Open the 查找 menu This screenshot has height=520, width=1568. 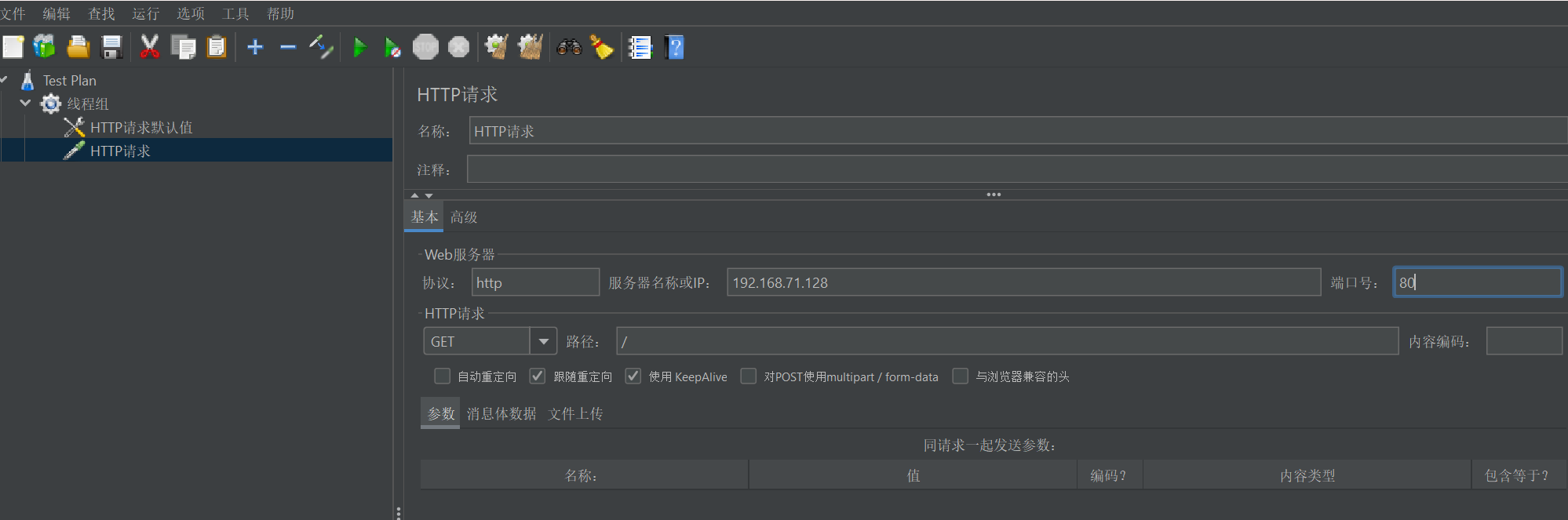(x=101, y=13)
